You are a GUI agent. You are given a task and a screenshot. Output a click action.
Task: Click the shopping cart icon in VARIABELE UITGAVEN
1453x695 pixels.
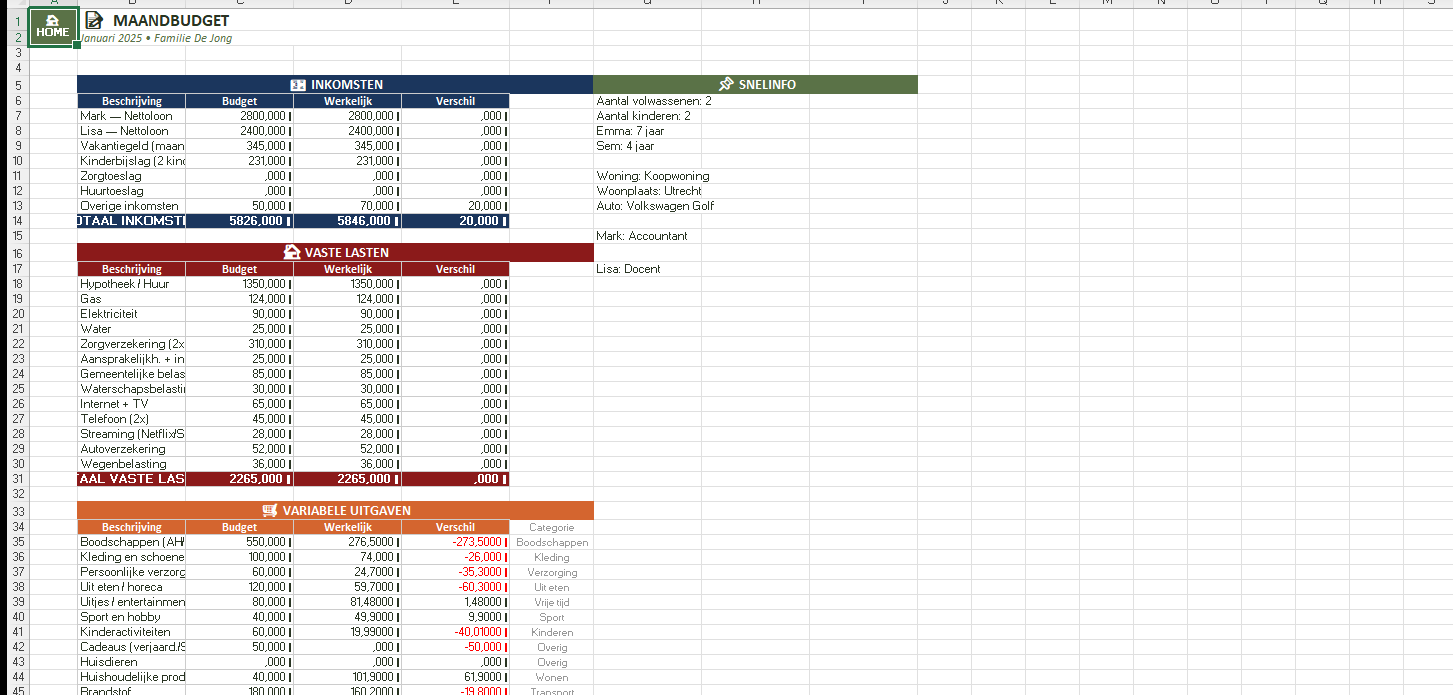[x=269, y=511]
